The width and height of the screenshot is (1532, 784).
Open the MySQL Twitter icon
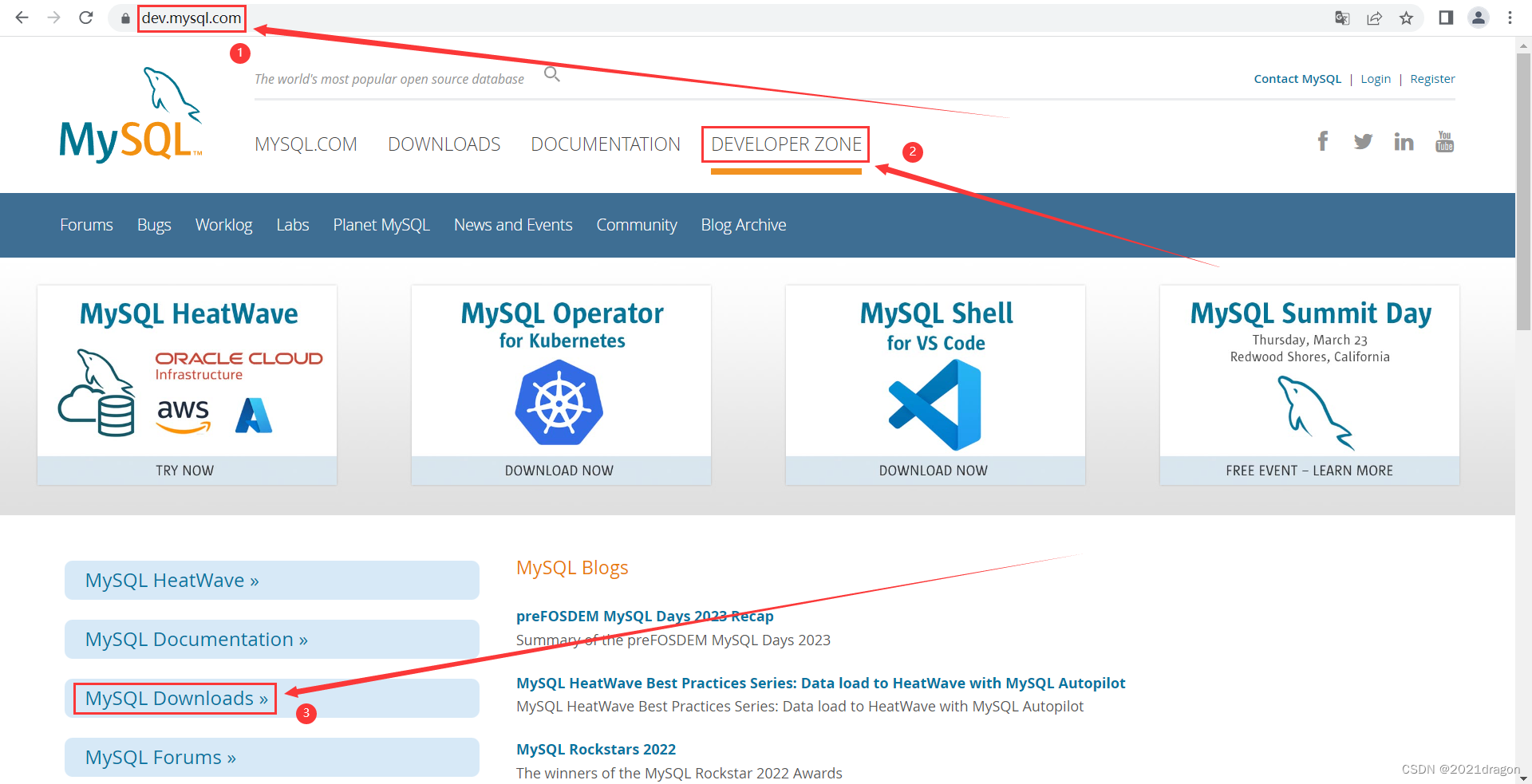tap(1363, 142)
